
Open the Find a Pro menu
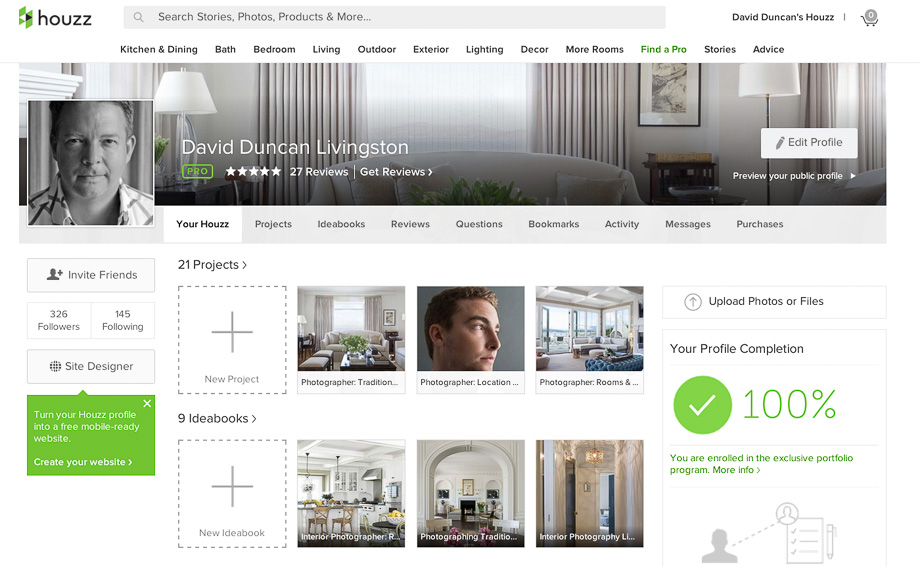click(664, 49)
